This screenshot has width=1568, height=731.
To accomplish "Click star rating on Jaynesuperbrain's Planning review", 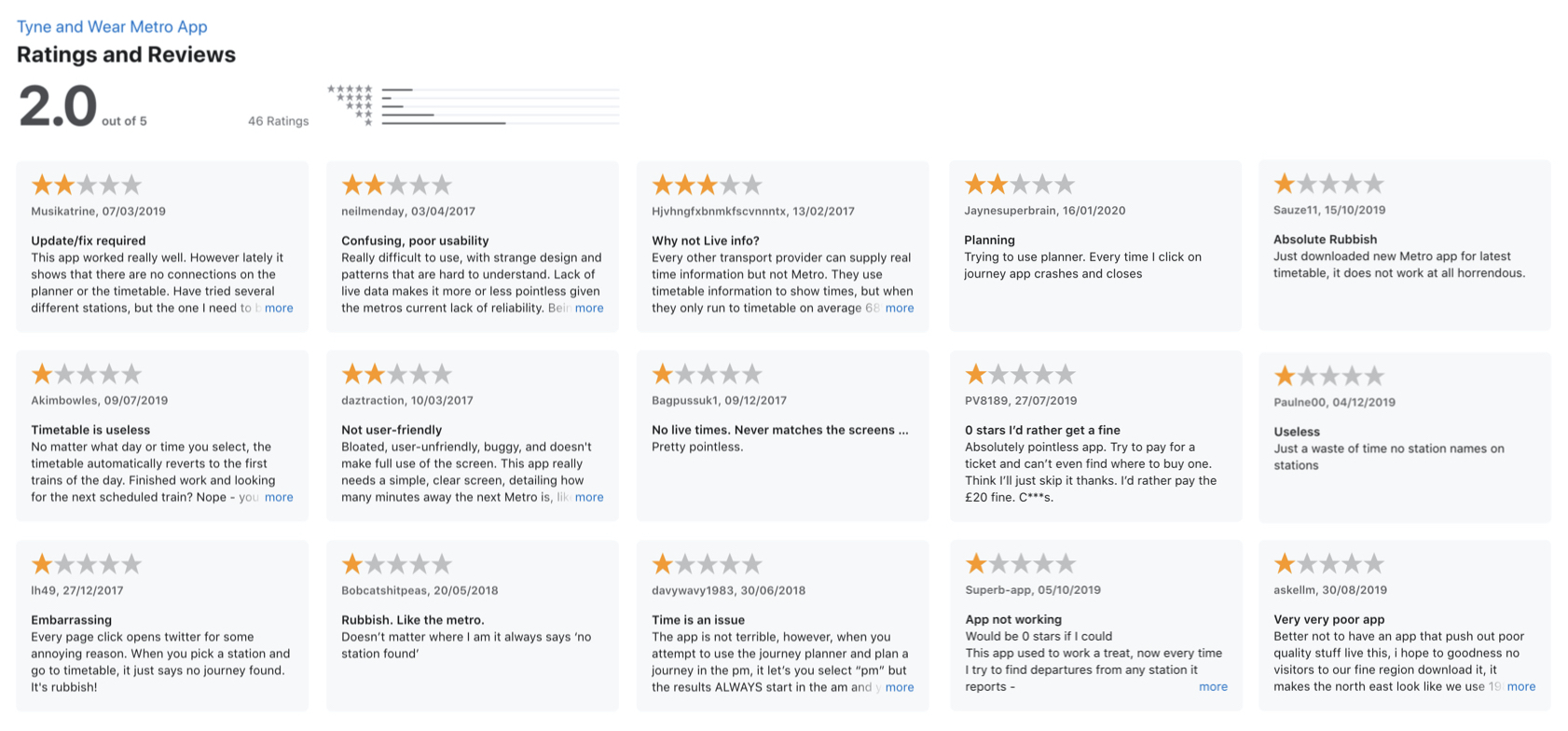I will [x=1020, y=184].
